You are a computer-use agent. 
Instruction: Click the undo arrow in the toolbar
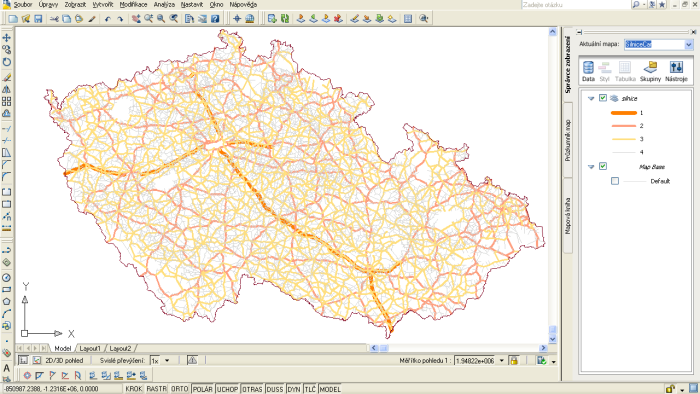click(x=107, y=19)
